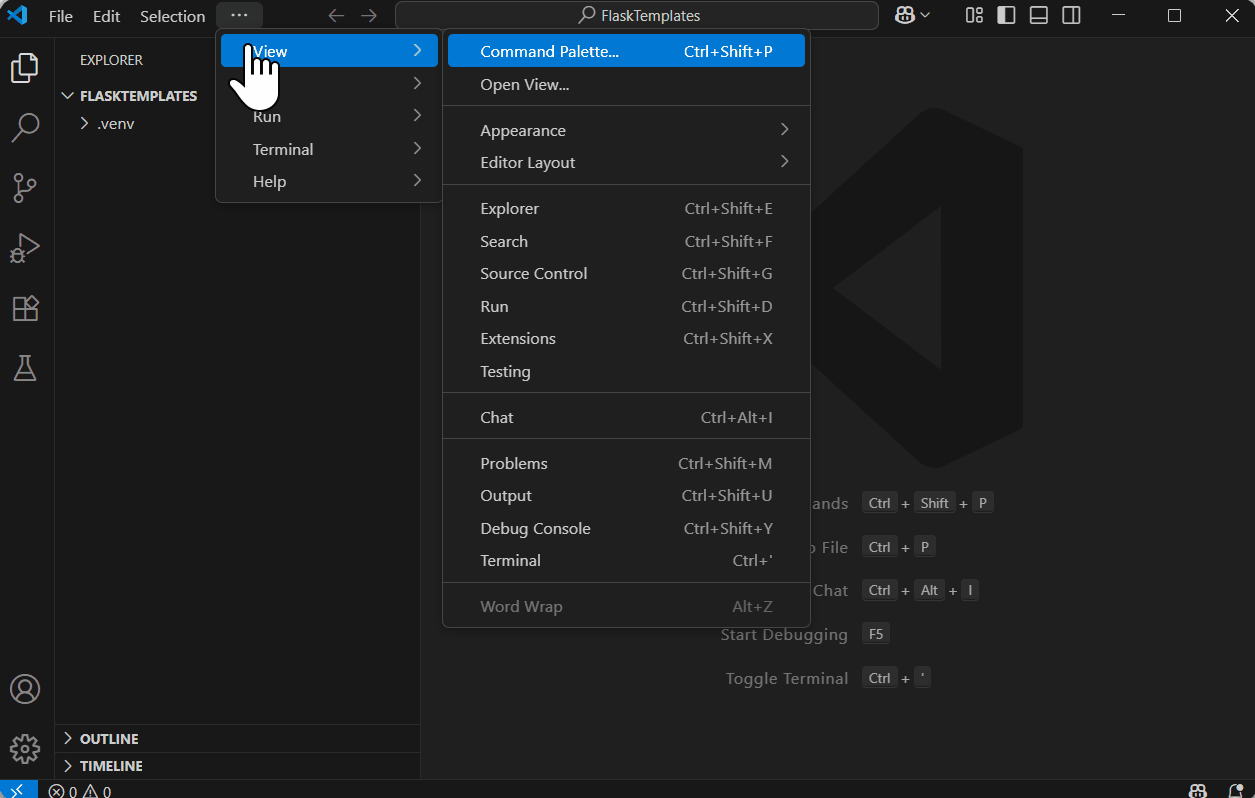Open the Help submenu entry
This screenshot has height=798, width=1255.
pos(329,181)
